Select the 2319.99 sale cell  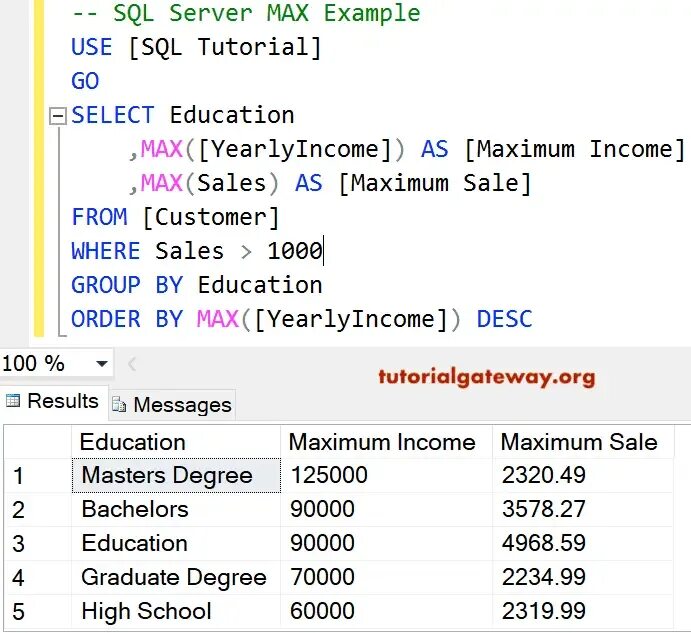[583, 611]
